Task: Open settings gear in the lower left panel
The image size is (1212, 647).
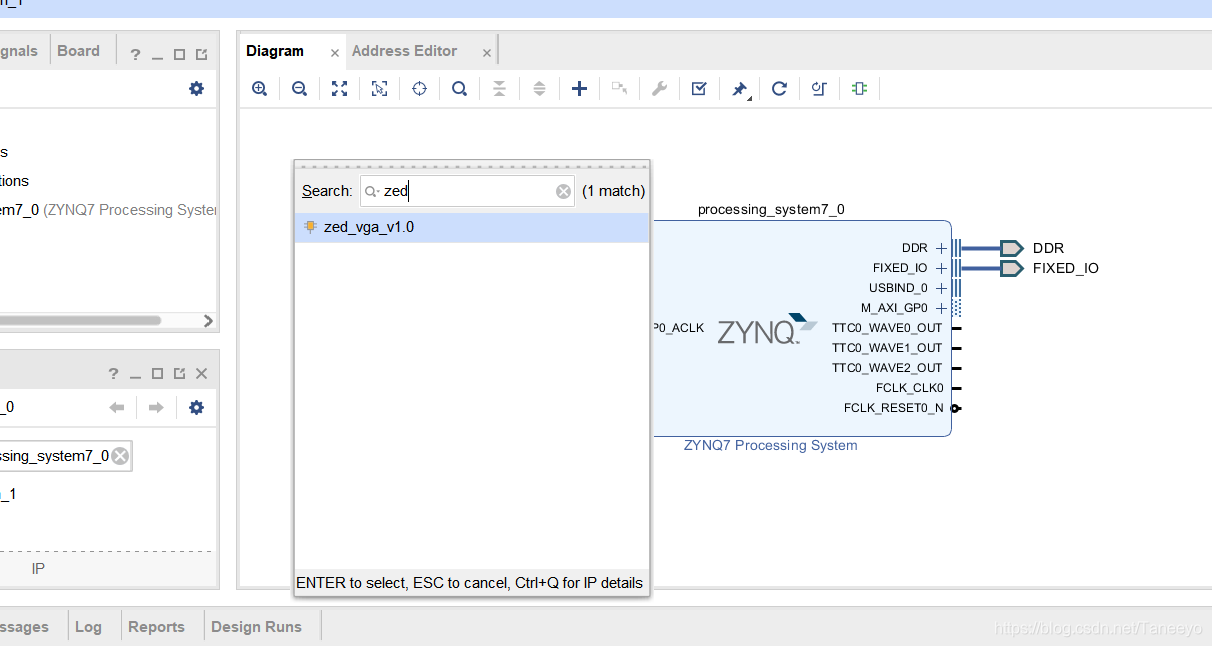Action: coord(196,407)
